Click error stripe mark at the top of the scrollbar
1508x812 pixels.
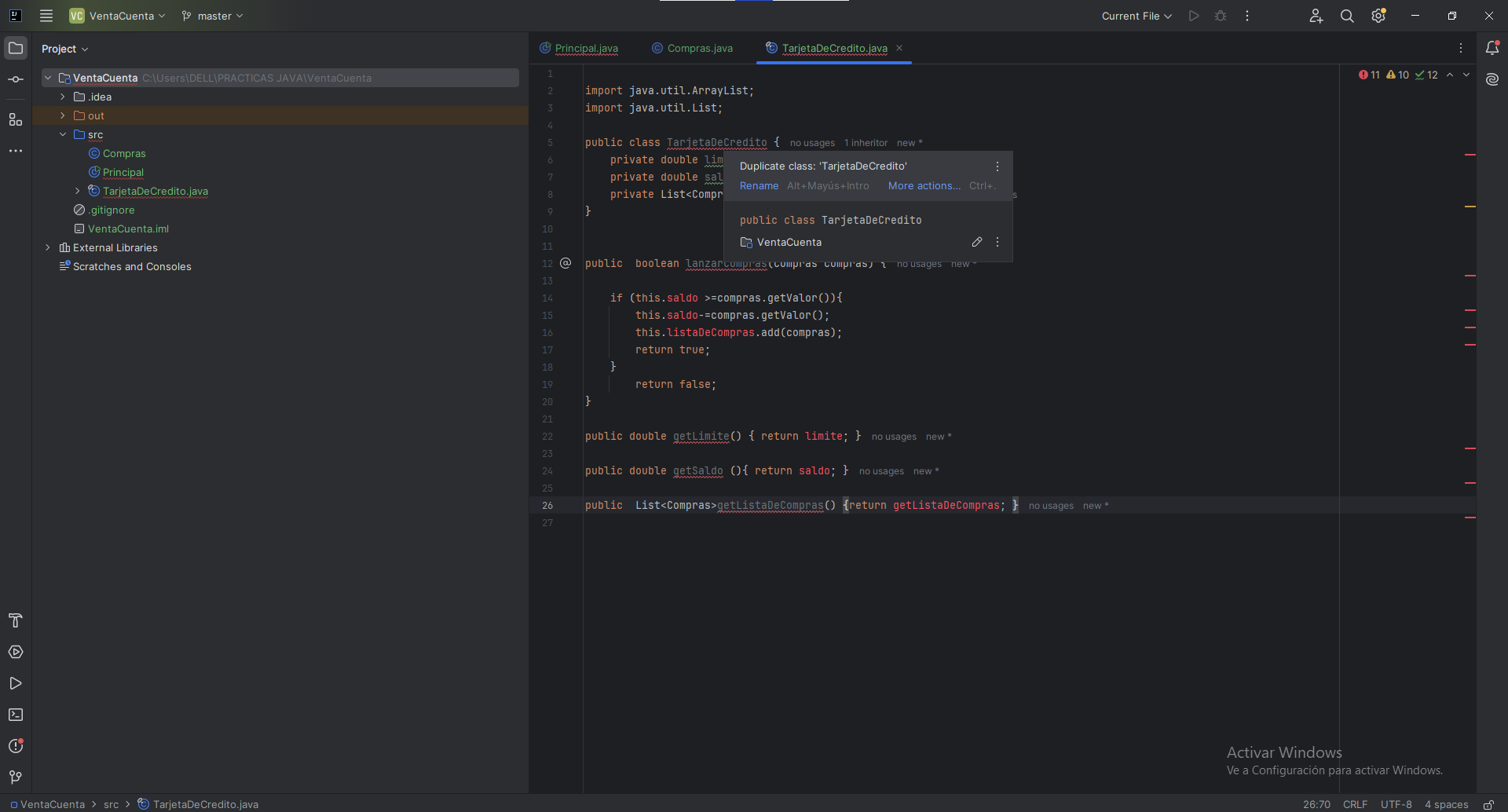click(1470, 155)
